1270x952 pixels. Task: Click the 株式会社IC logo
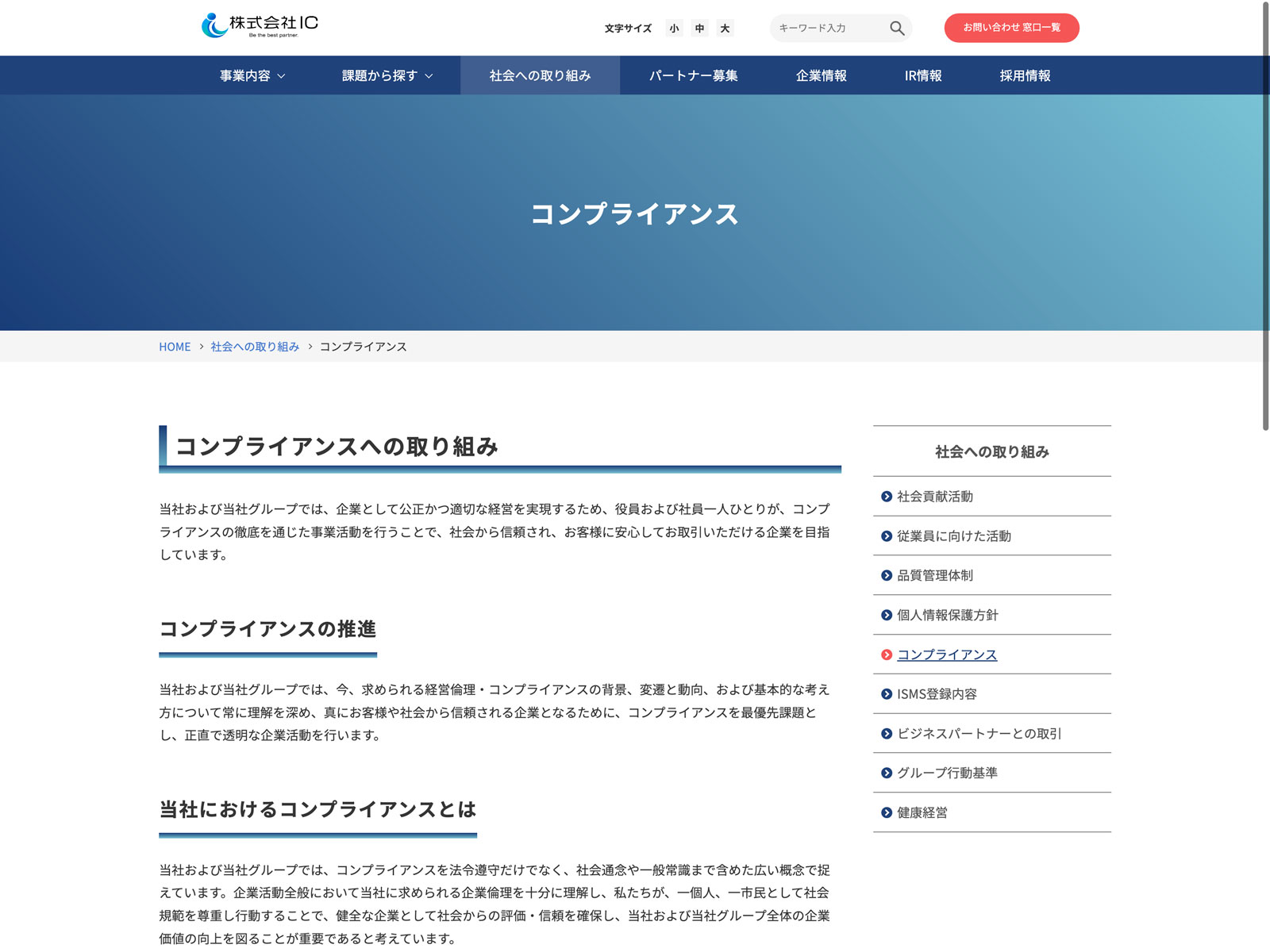(260, 25)
